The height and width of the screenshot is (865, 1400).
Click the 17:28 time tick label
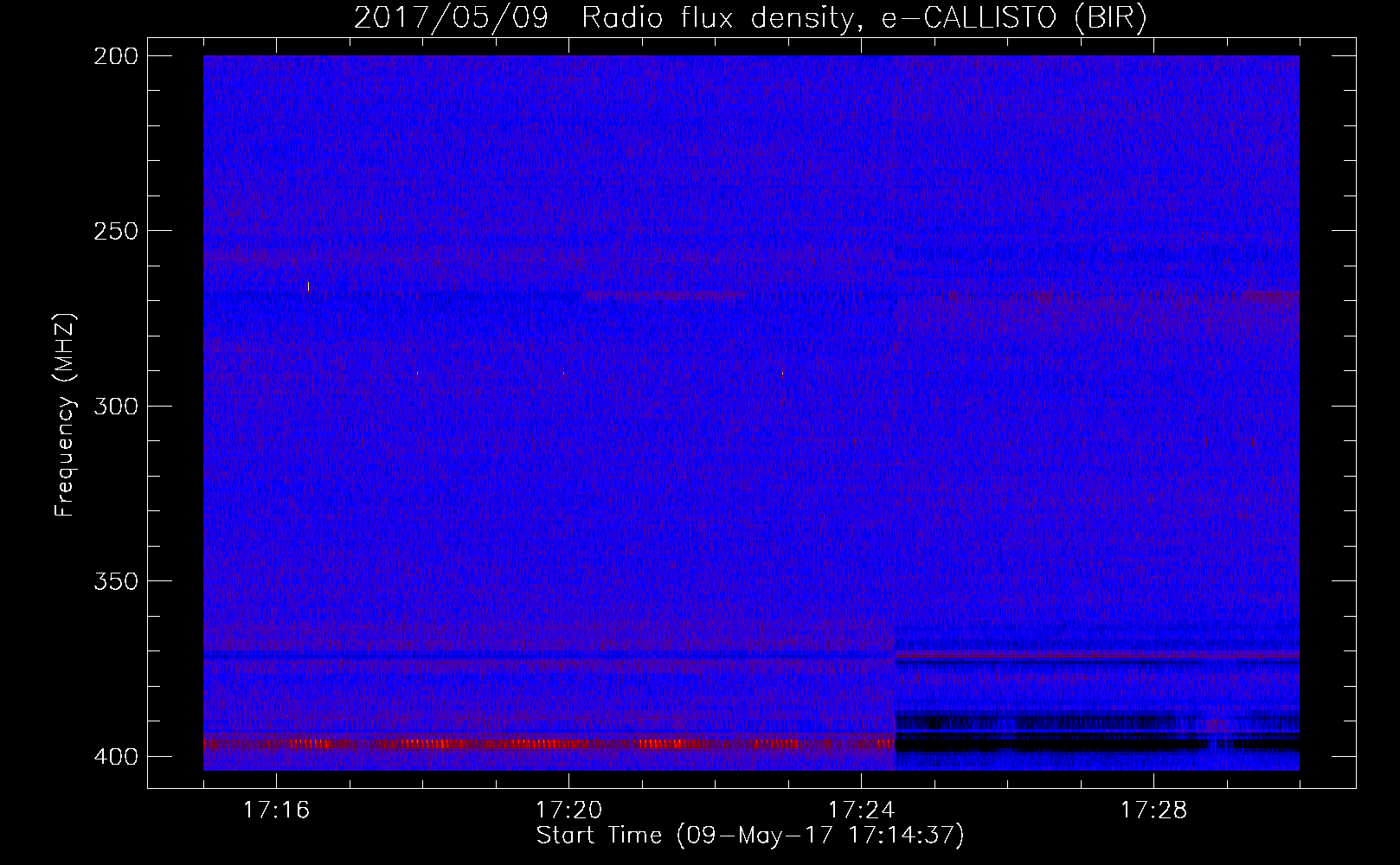(x=1153, y=810)
